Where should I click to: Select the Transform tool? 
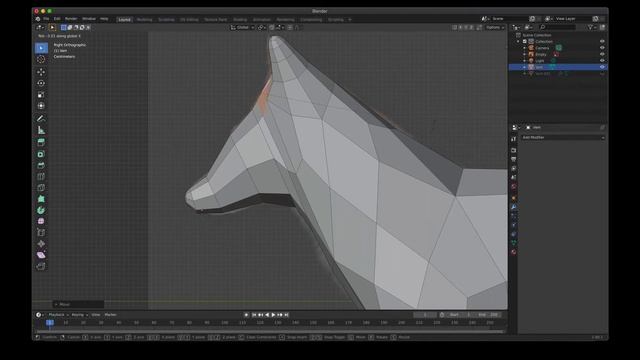(41, 106)
